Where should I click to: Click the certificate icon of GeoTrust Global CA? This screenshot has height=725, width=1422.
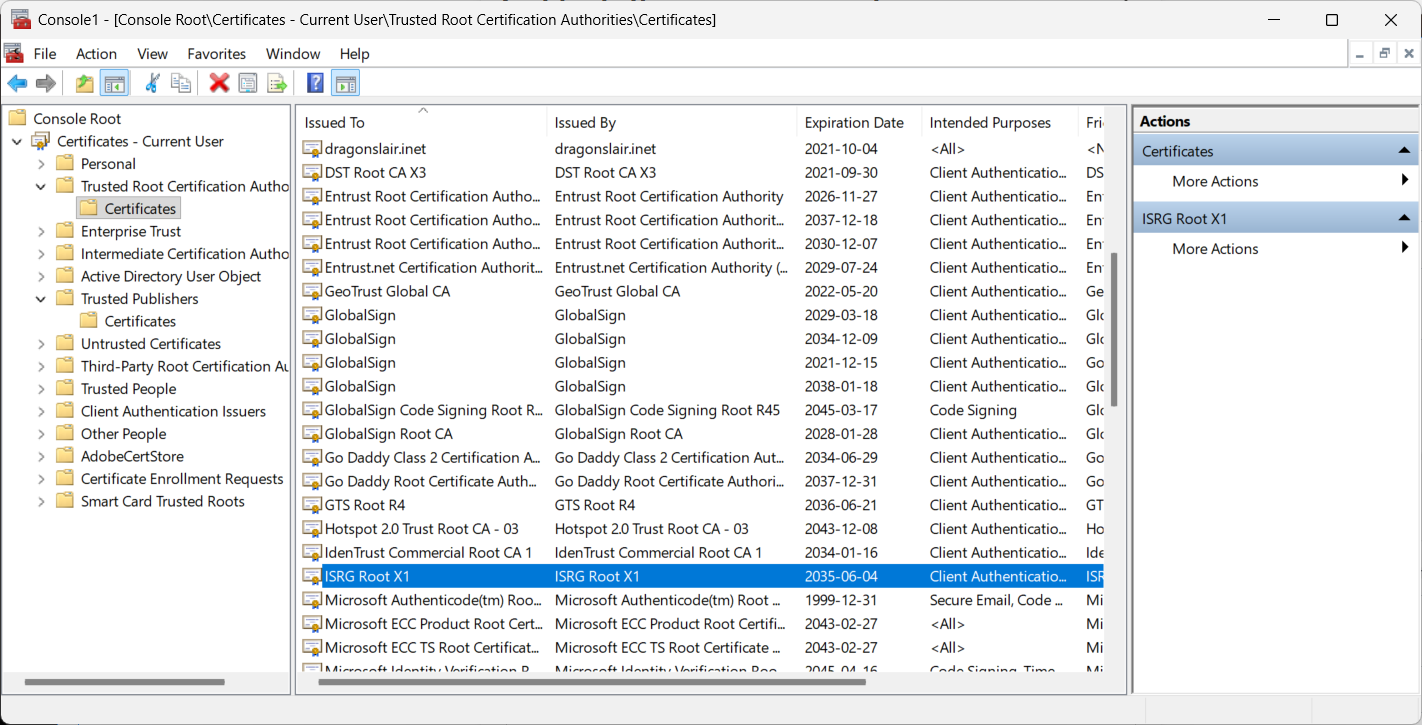point(312,292)
